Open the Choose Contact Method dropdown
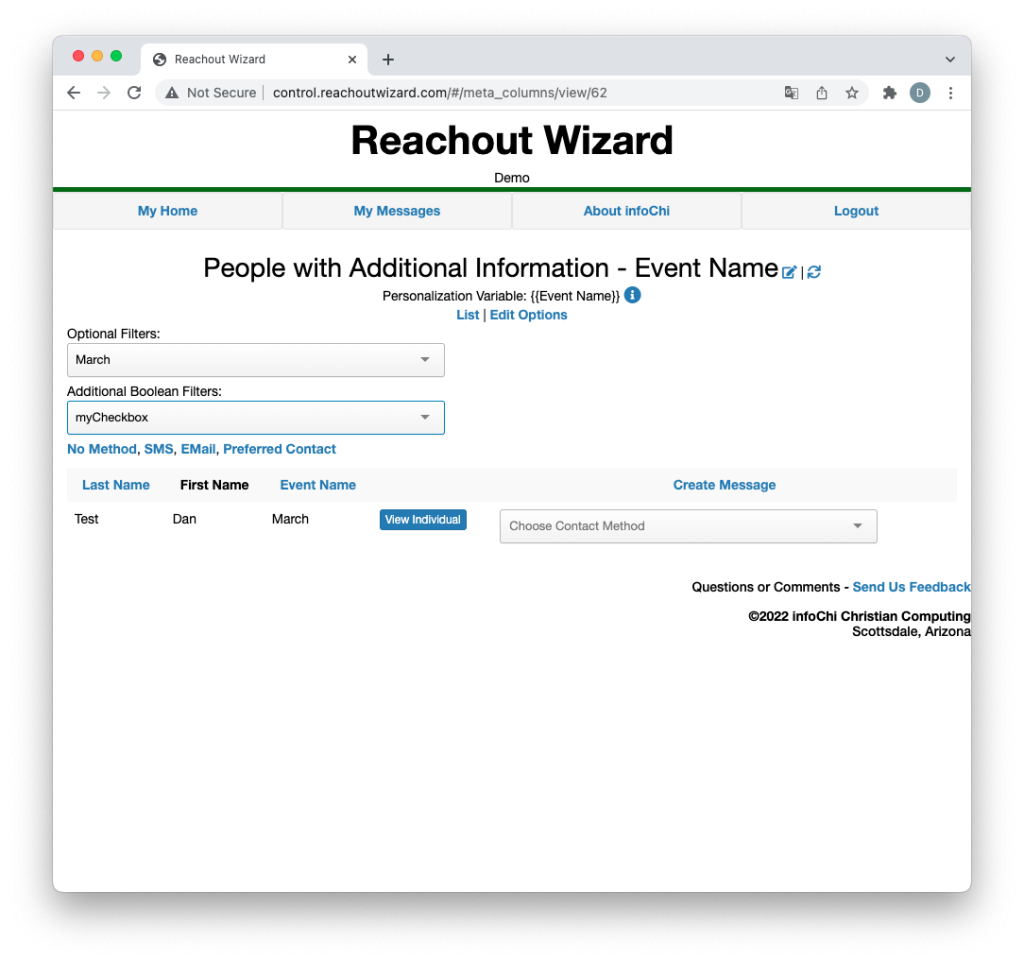This screenshot has height=962, width=1024. pyautogui.click(x=688, y=526)
